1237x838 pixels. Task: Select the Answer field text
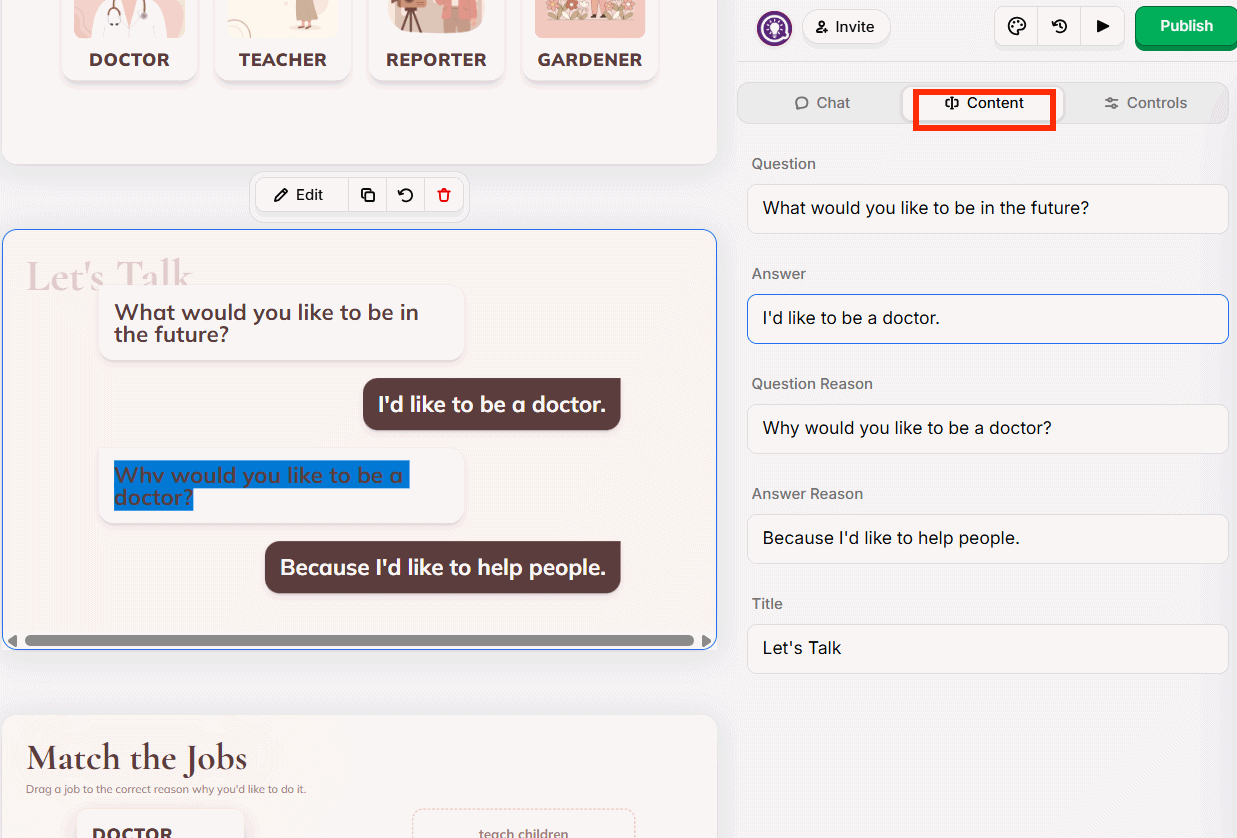click(987, 318)
